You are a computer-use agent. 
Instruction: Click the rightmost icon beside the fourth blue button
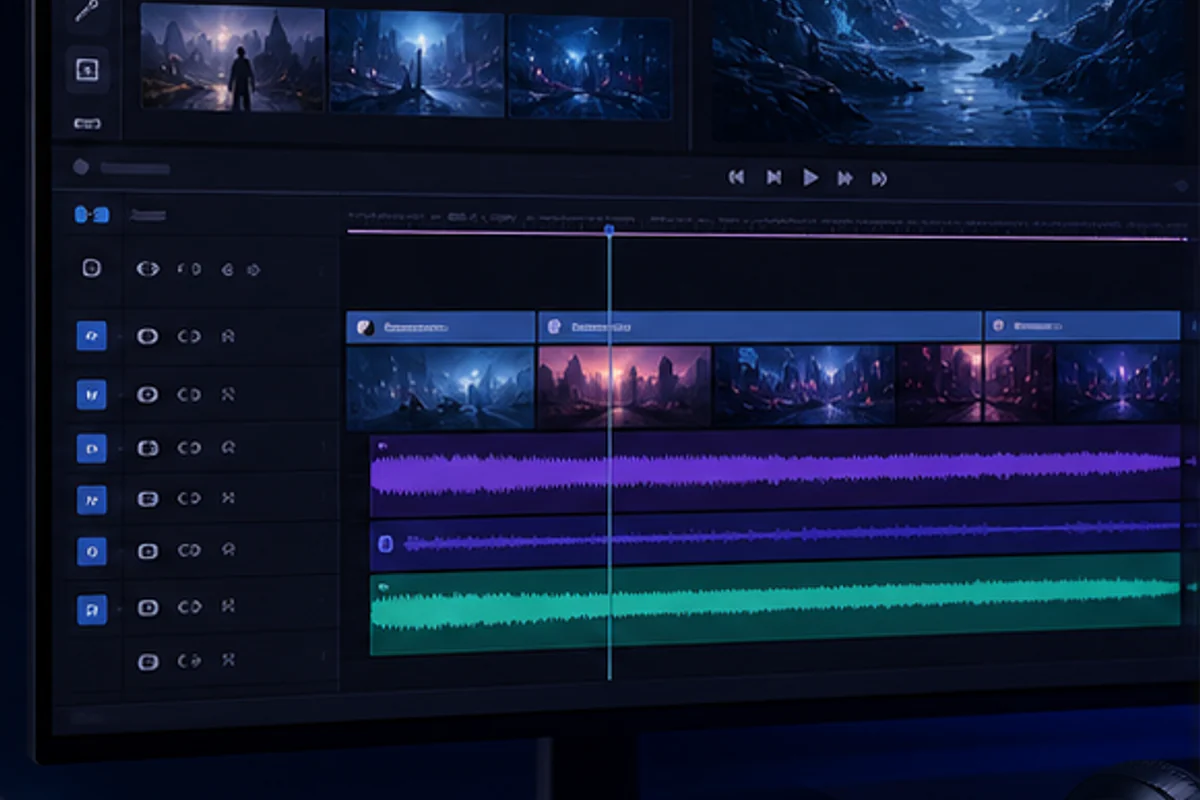(228, 498)
